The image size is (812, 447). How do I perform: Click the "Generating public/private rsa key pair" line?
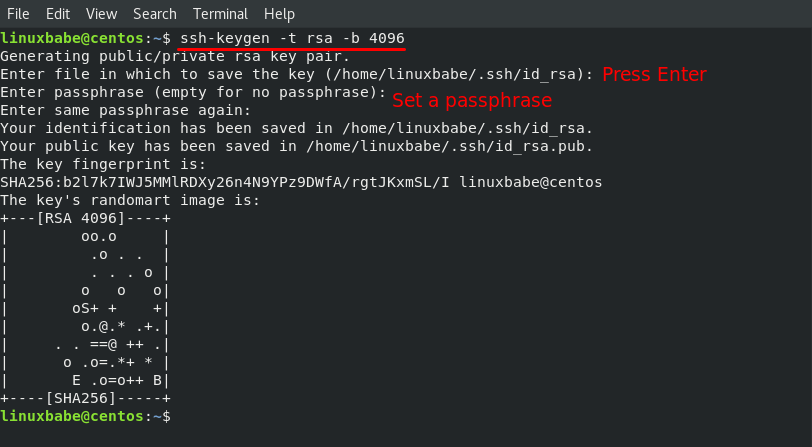coord(175,56)
